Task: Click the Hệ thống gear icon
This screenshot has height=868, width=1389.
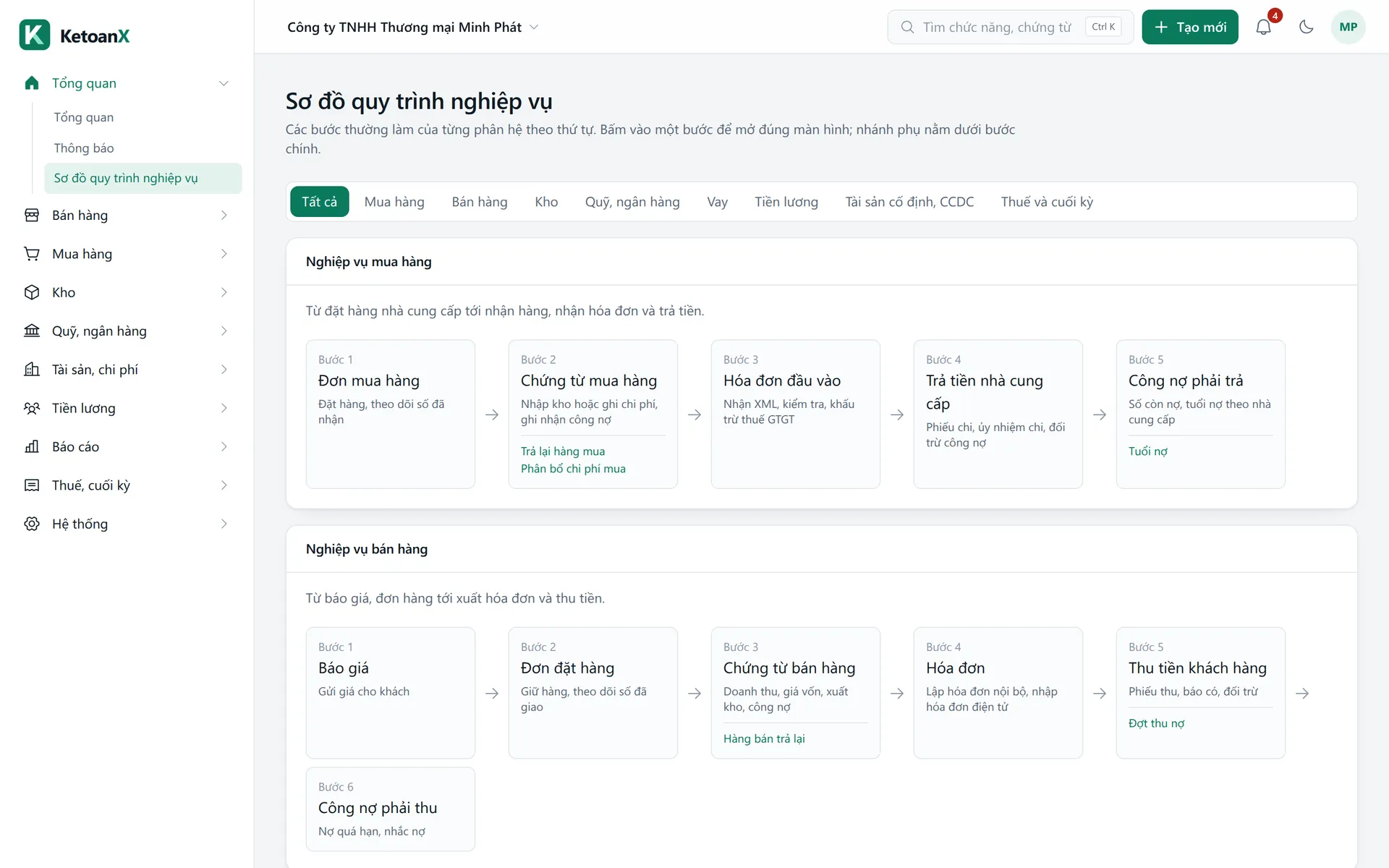Action: click(32, 524)
